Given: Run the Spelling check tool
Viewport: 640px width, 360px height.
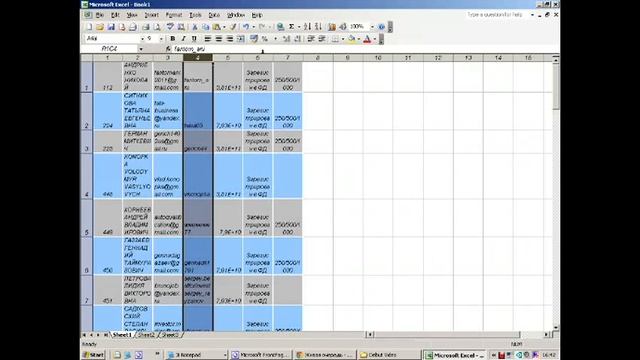Looking at the screenshot, I should [170, 27].
